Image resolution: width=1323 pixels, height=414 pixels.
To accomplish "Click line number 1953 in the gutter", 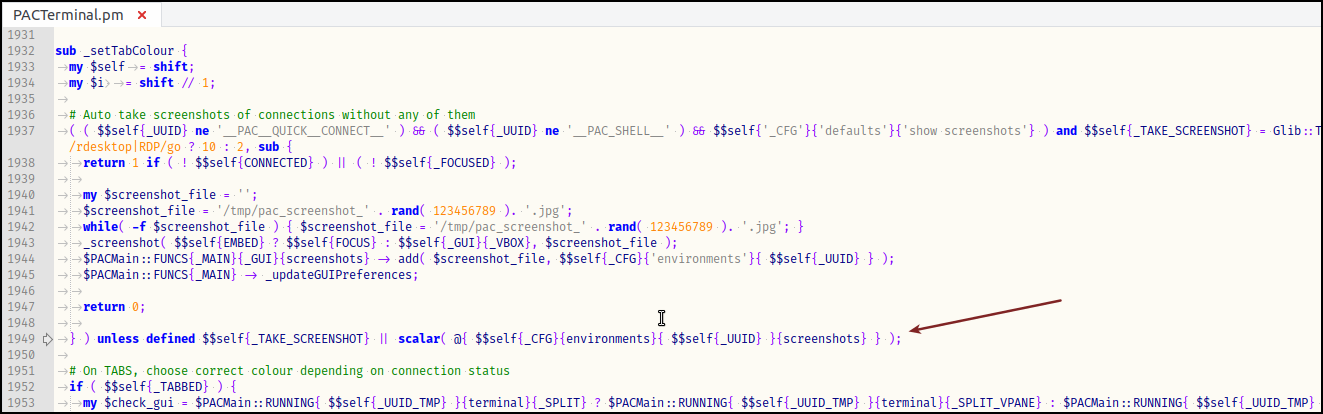I will point(20,402).
